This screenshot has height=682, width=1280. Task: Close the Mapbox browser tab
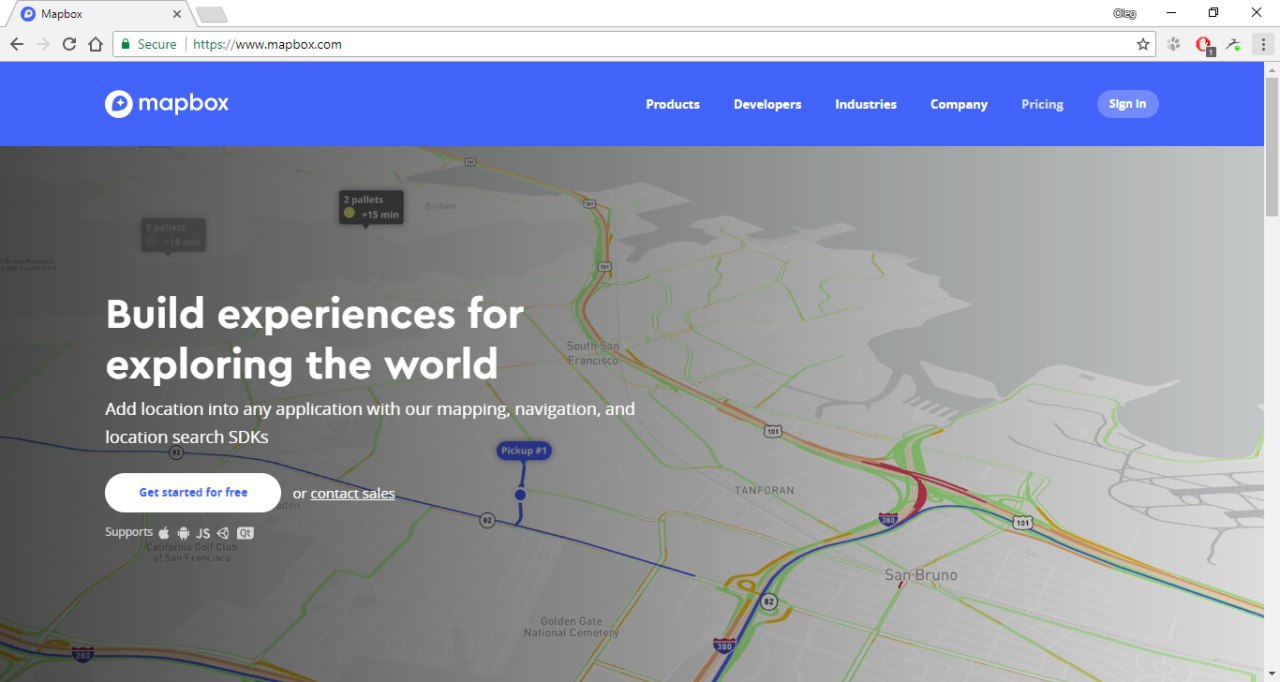pyautogui.click(x=177, y=14)
